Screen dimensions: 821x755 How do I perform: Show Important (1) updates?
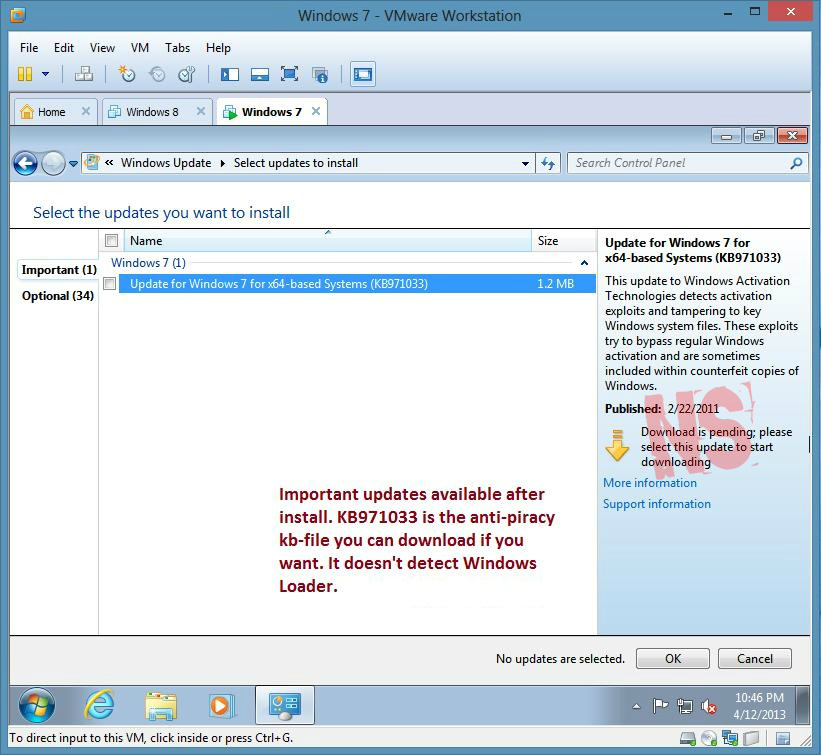tap(59, 270)
